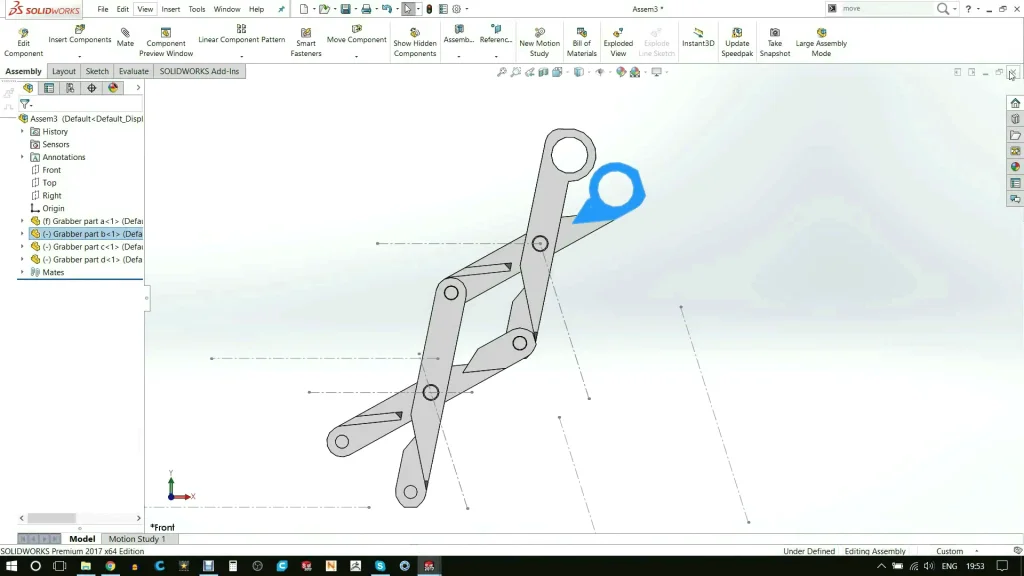Open FeatureManager Design Tree tab
This screenshot has width=1024, height=576.
[x=28, y=88]
